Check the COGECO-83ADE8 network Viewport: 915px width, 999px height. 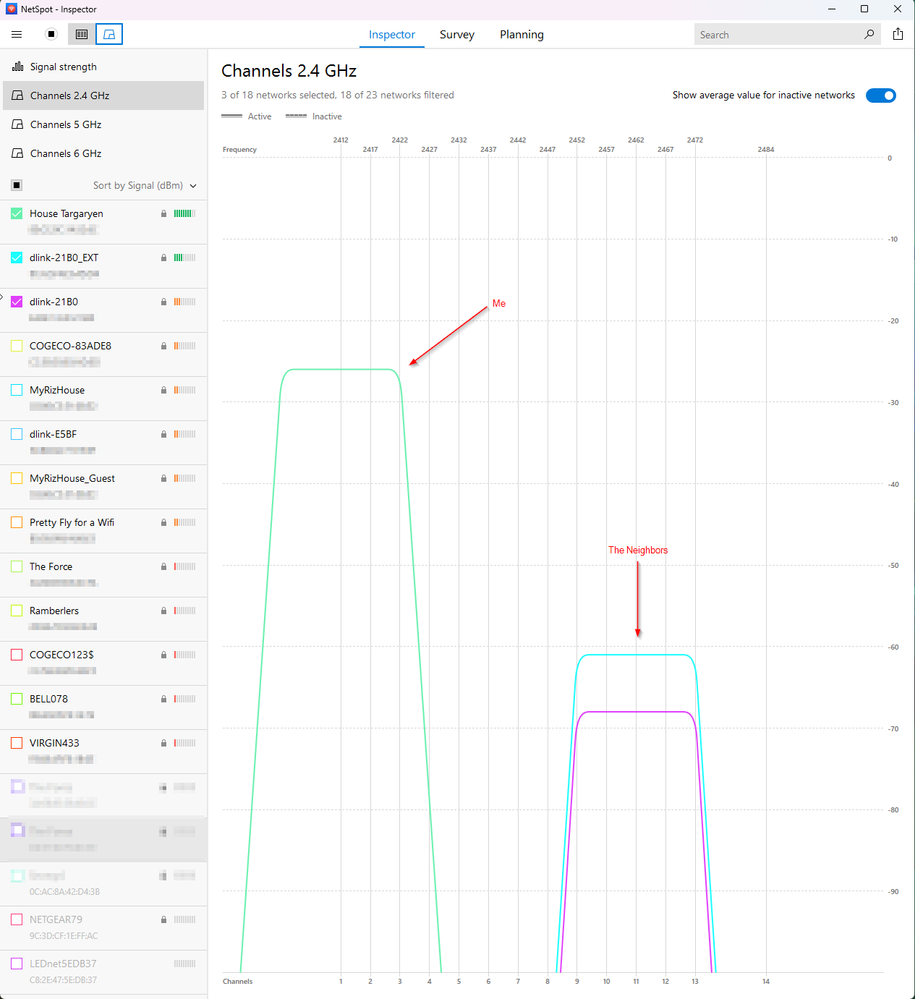[15, 345]
